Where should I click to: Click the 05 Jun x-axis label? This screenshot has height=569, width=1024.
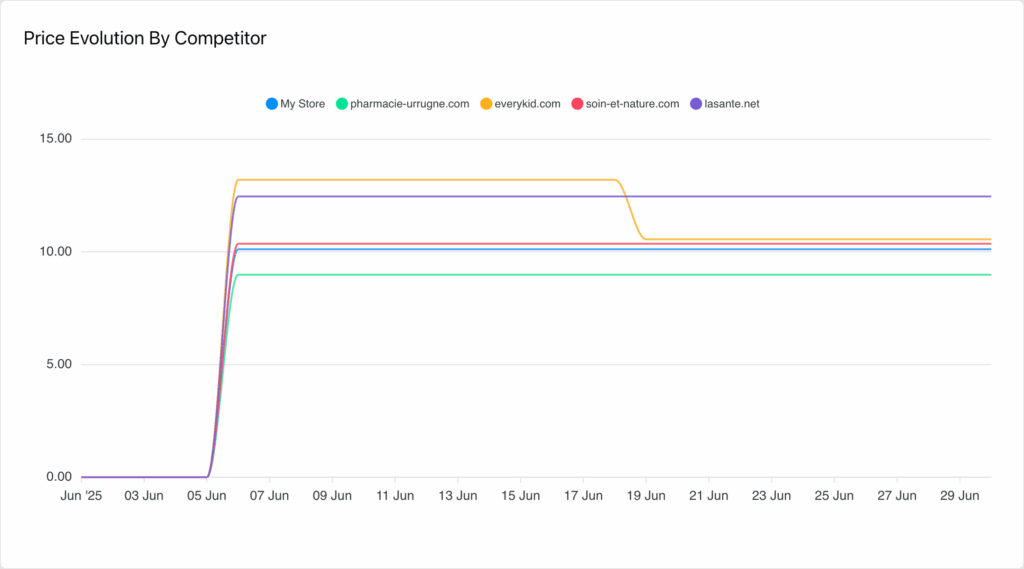tap(206, 496)
